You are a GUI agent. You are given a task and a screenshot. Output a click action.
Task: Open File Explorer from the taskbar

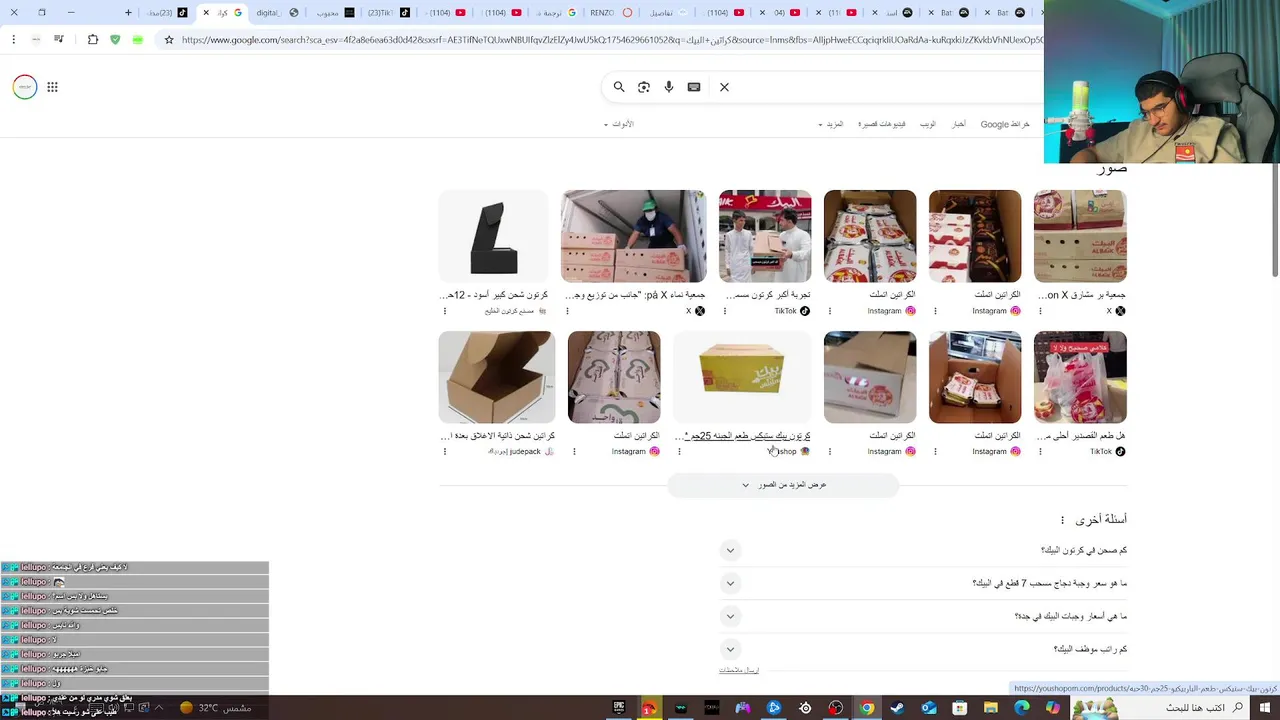(x=991, y=708)
